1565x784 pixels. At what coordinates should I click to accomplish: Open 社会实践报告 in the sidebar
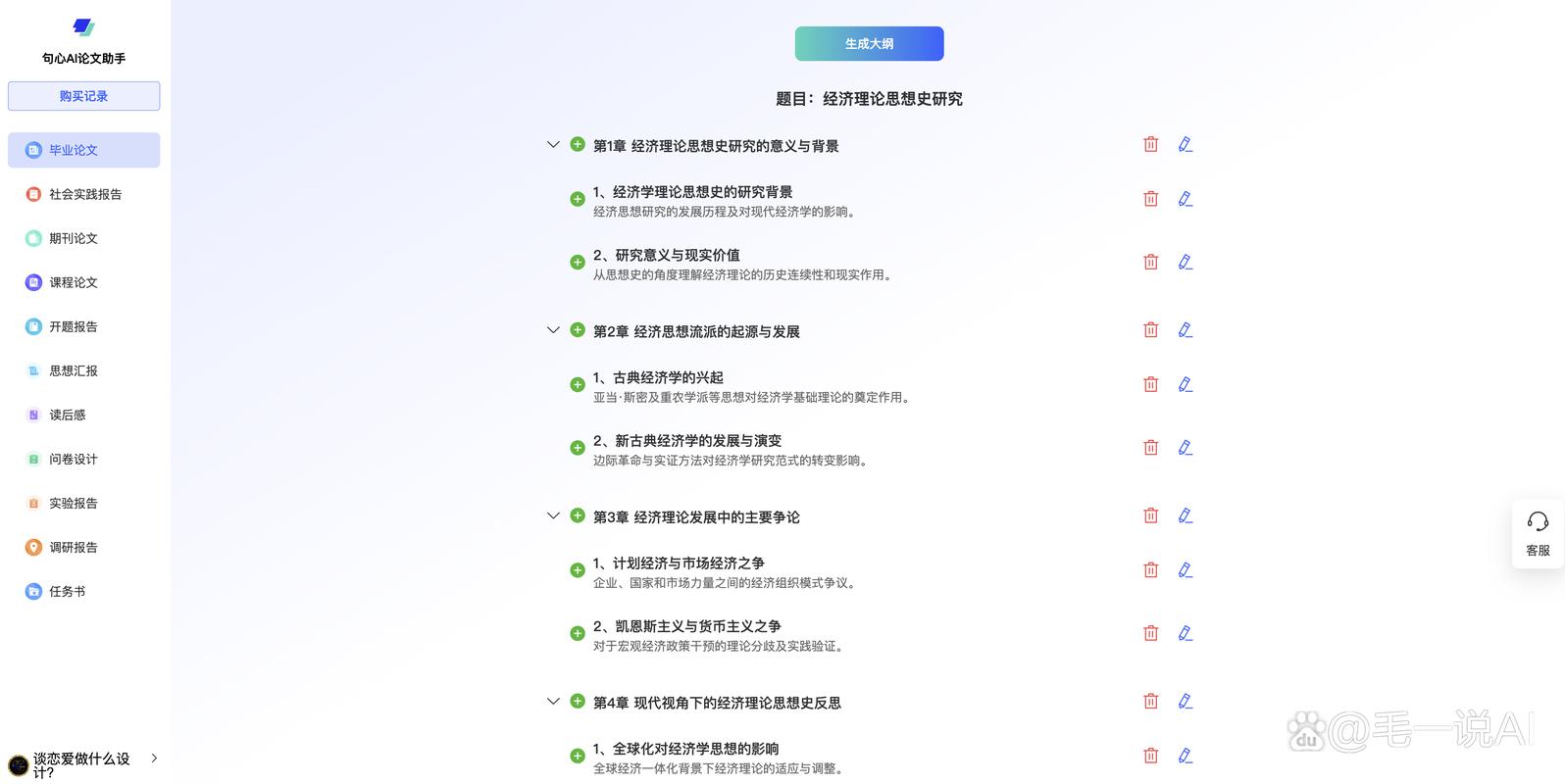pyautogui.click(x=83, y=194)
